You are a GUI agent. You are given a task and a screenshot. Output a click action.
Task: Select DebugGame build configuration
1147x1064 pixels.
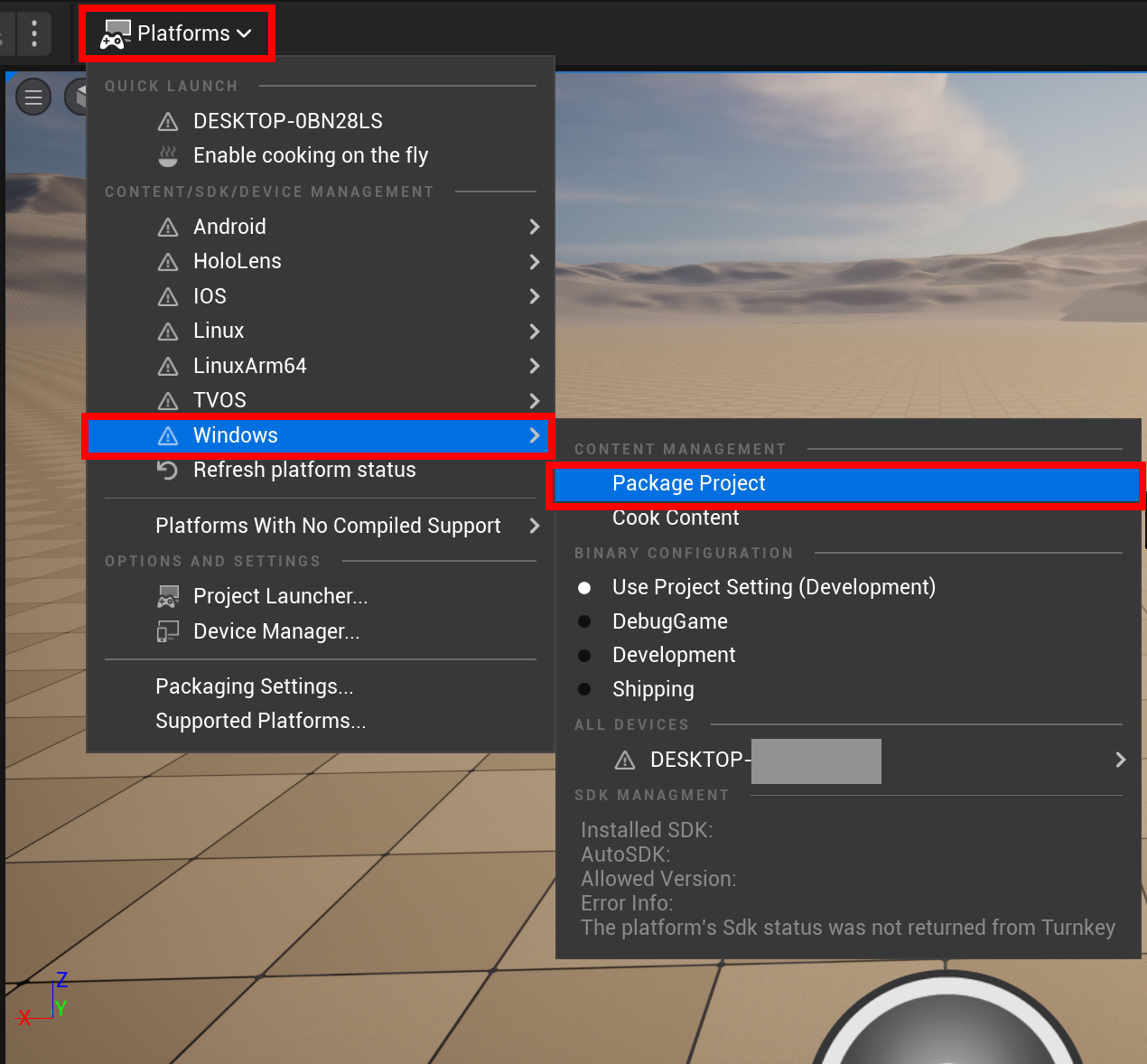point(669,621)
